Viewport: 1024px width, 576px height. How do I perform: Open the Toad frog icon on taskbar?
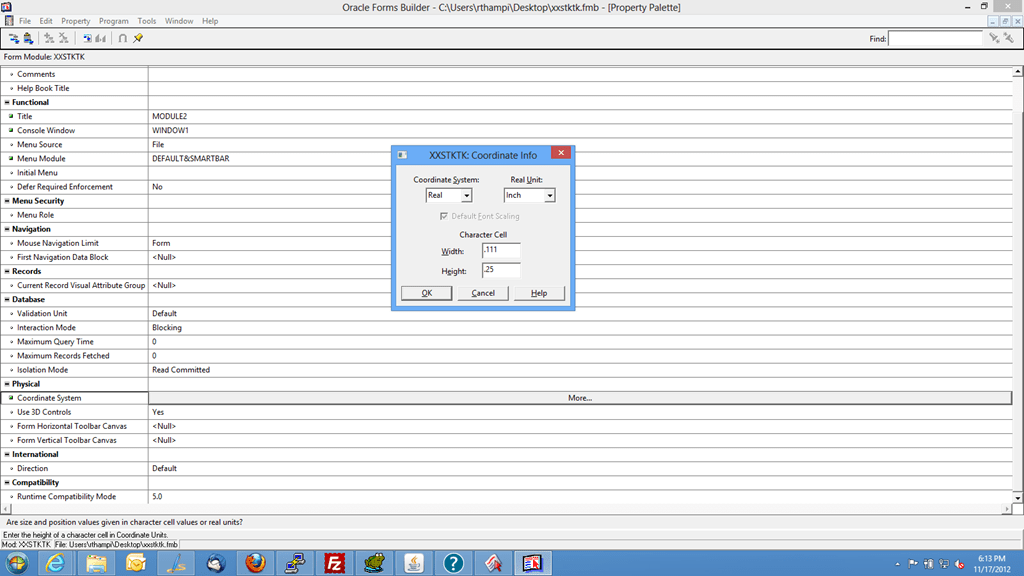374,563
